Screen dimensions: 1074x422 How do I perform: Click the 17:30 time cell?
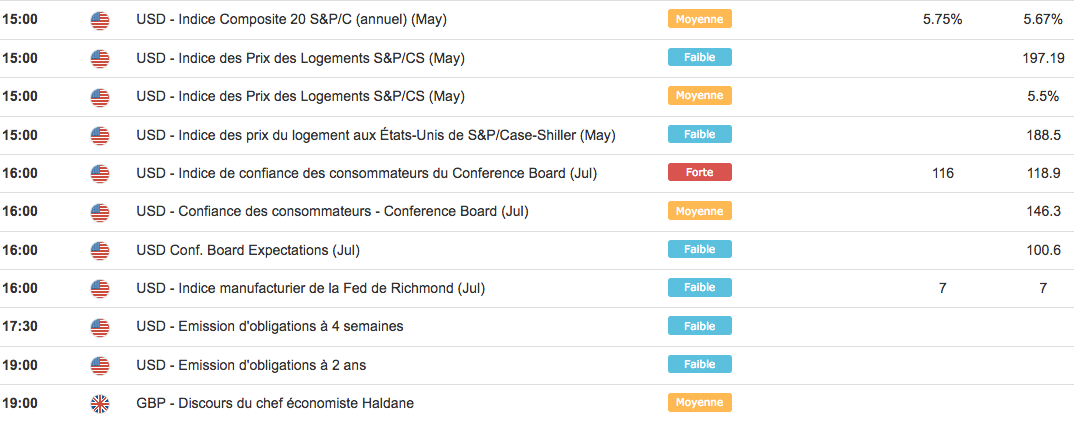(x=20, y=327)
